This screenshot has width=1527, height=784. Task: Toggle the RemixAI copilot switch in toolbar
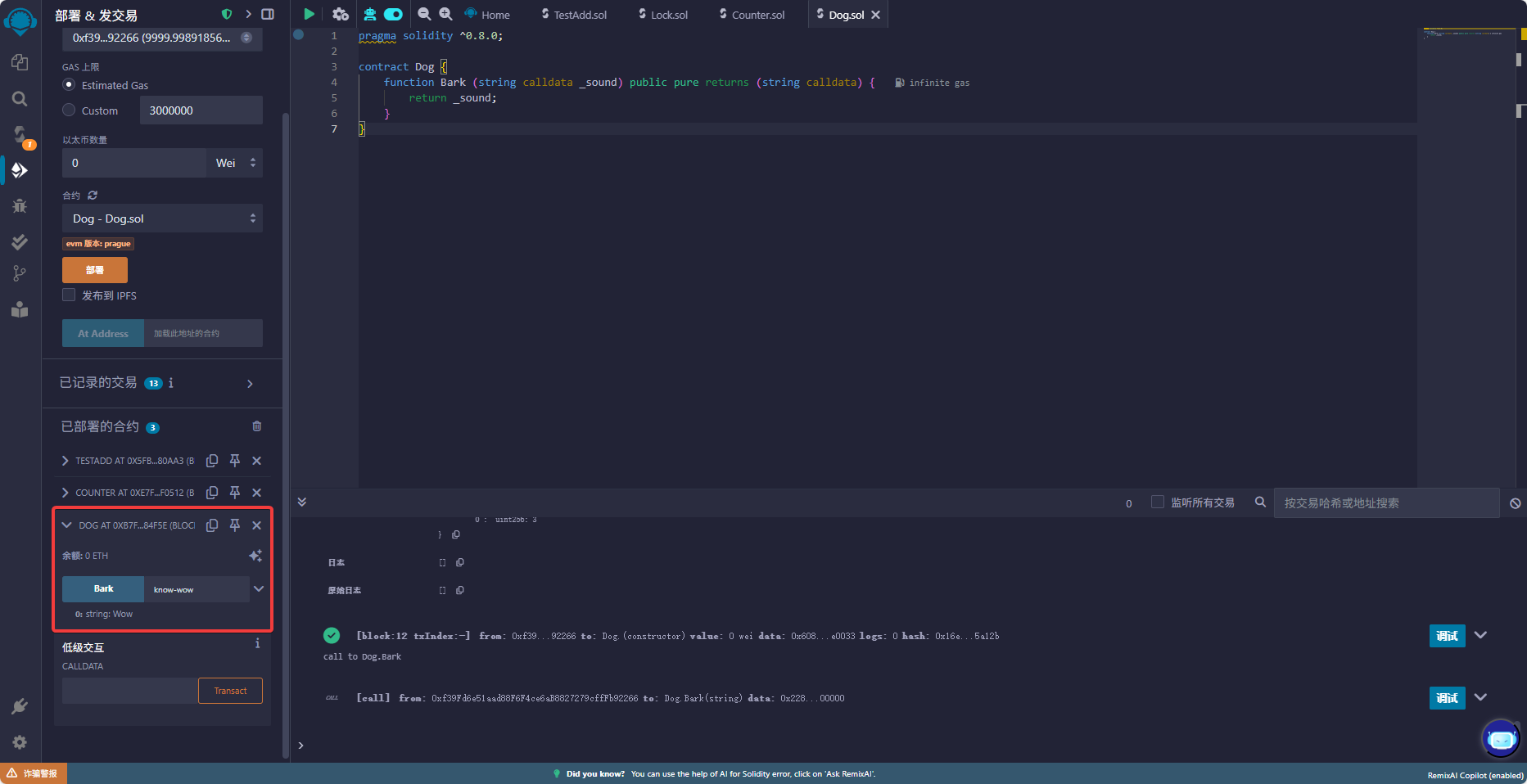[x=394, y=14]
